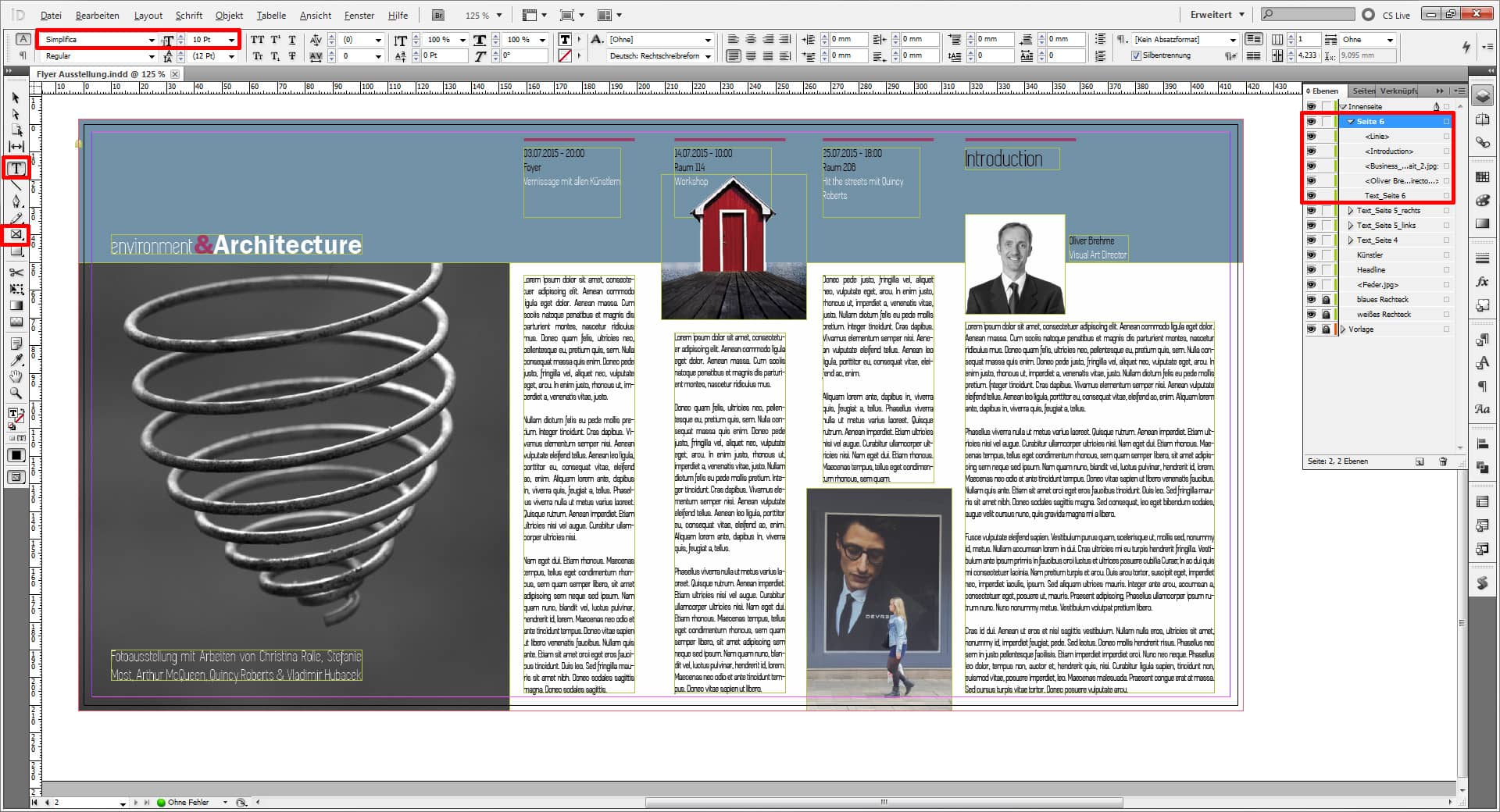The image size is (1500, 812).
Task: Activate the Eyedropper tool
Action: pyautogui.click(x=16, y=360)
